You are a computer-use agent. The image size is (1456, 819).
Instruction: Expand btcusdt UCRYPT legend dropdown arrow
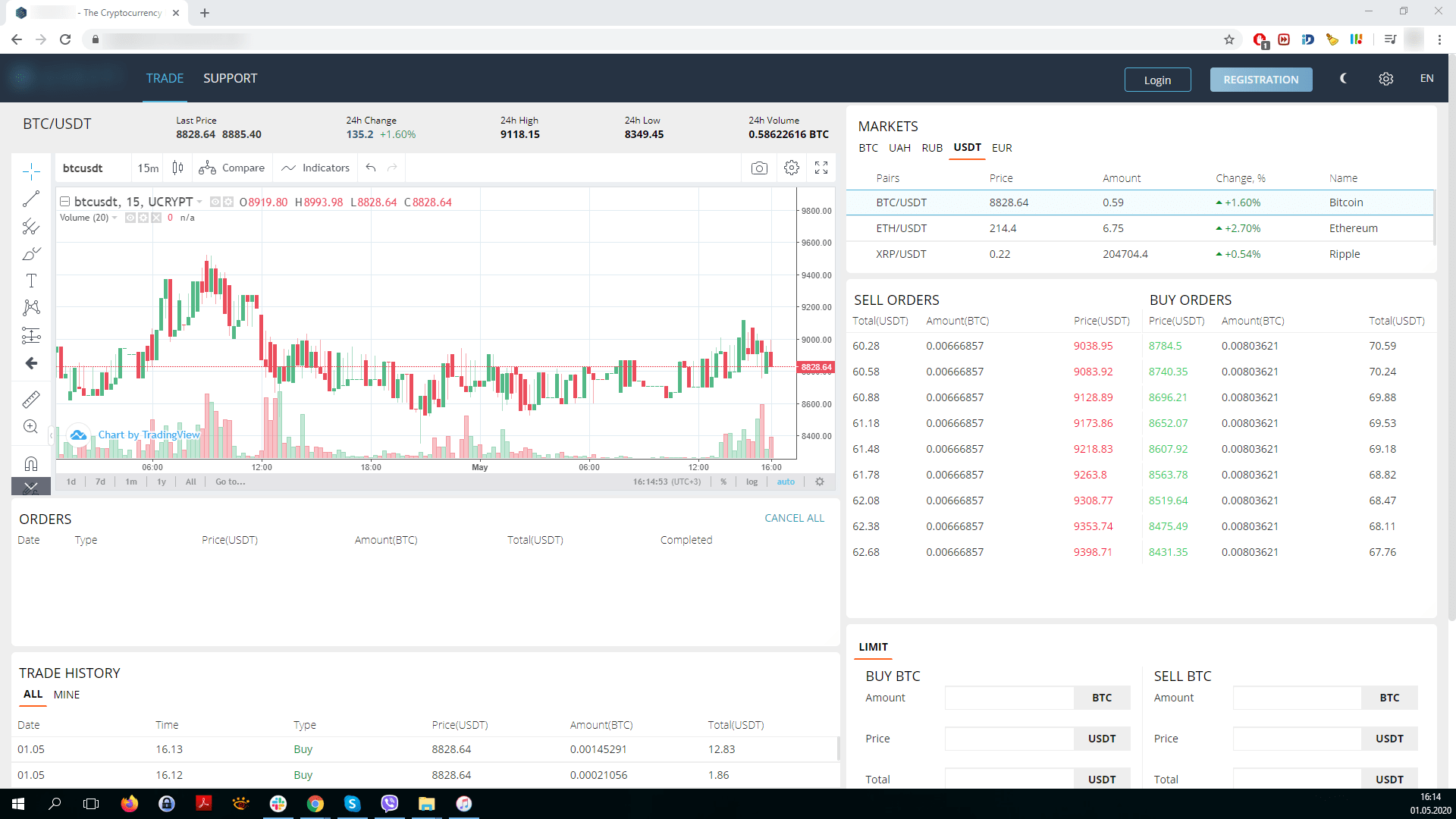199,202
